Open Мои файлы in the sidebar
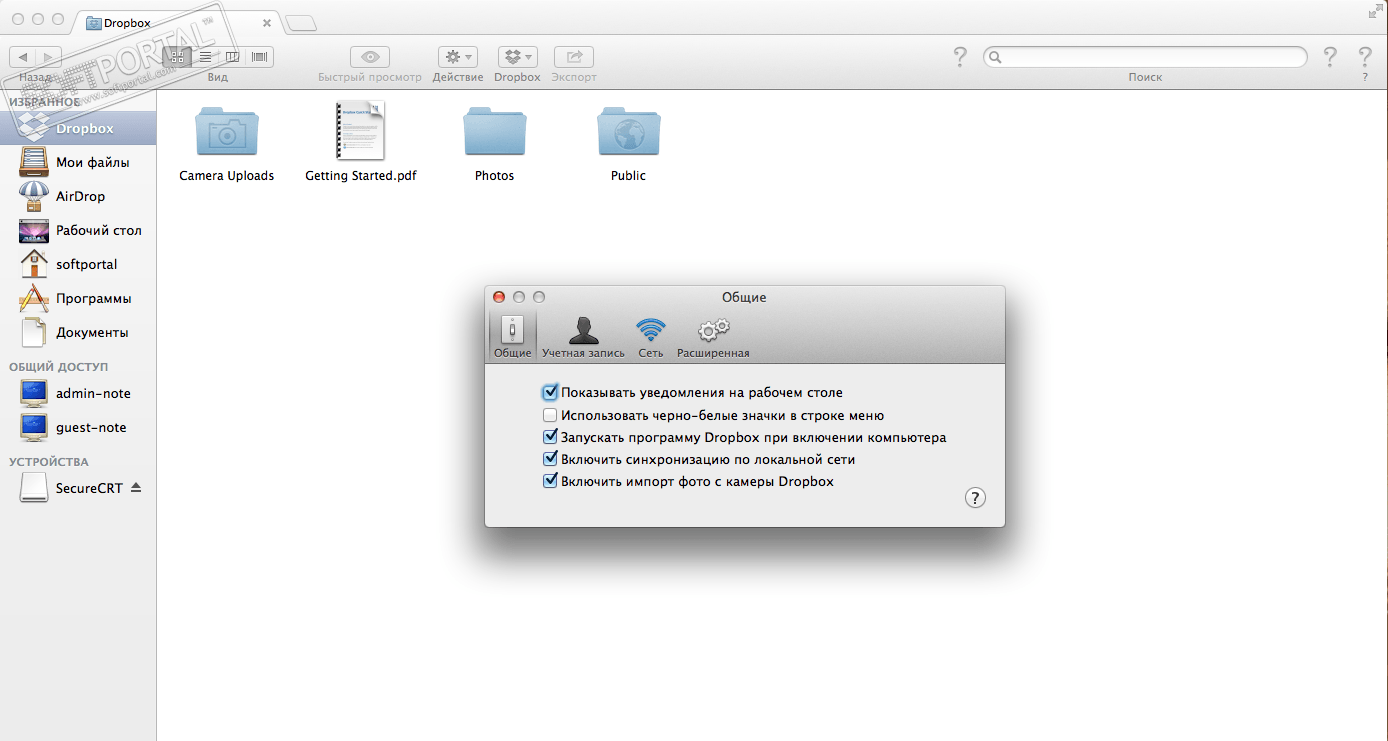 (78, 162)
